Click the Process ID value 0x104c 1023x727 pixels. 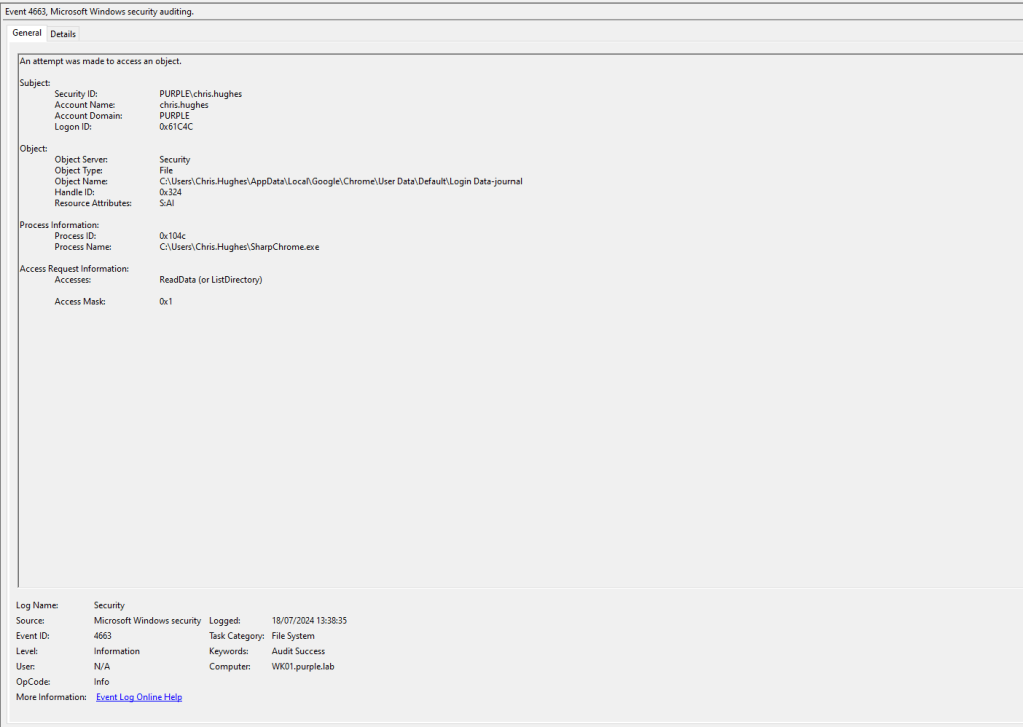coord(172,236)
